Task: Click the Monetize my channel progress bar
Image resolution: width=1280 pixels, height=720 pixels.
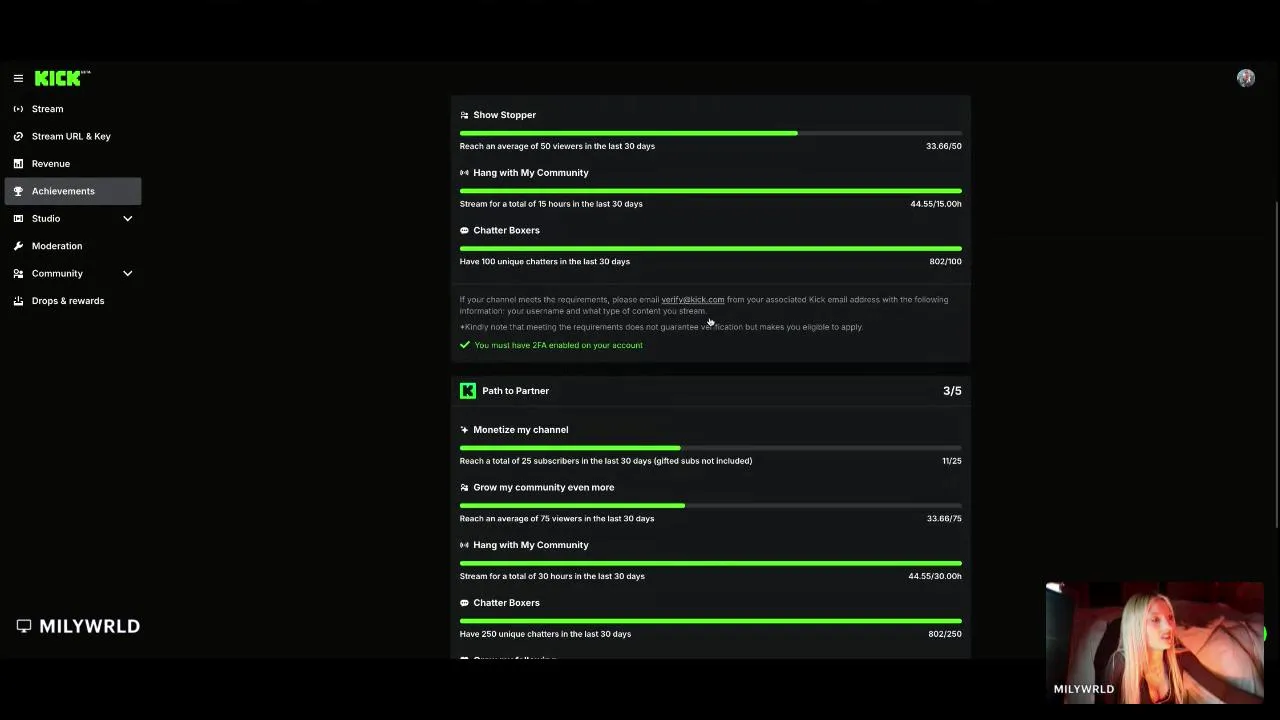Action: 710,448
